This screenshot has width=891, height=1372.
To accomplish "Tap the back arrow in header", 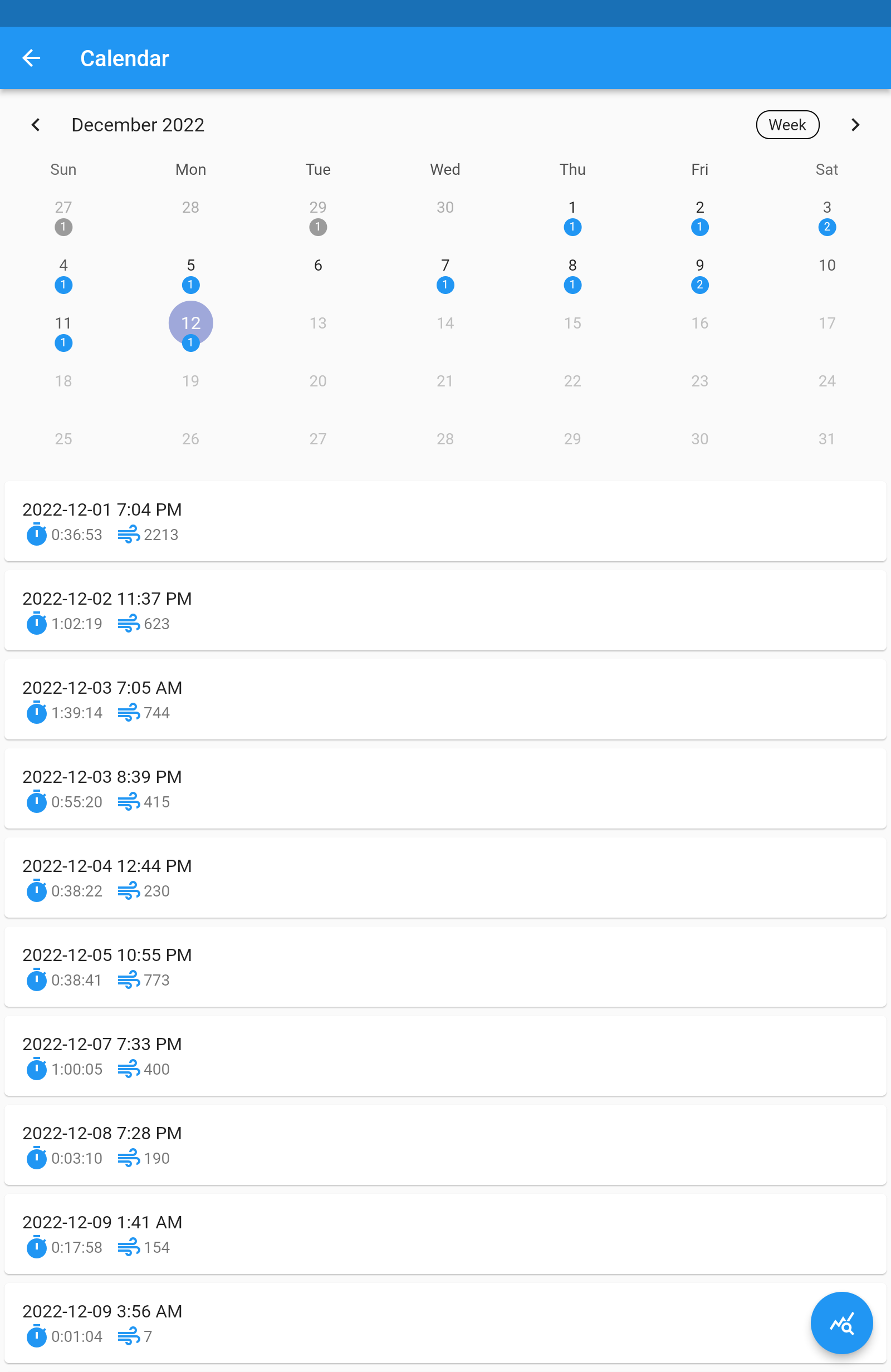I will pyautogui.click(x=31, y=58).
